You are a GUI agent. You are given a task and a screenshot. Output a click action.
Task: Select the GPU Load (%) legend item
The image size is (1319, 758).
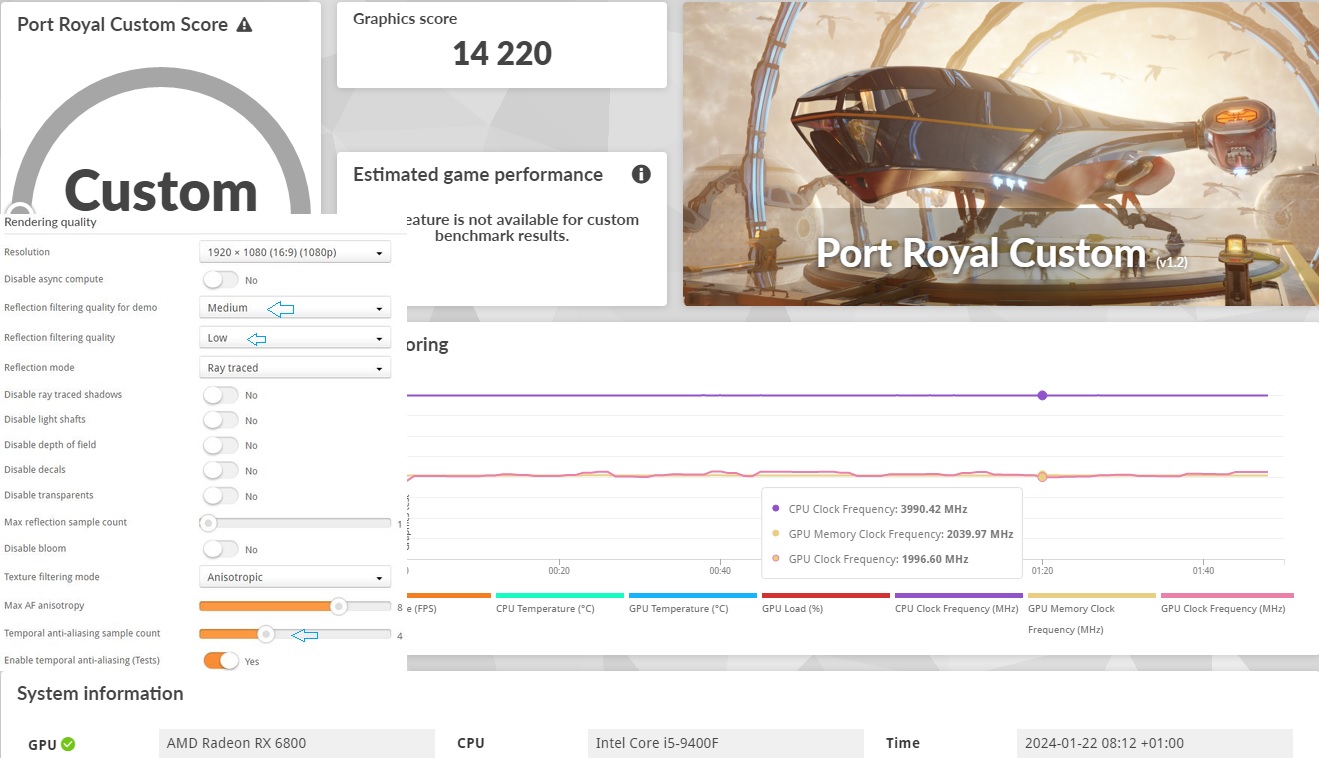(825, 603)
